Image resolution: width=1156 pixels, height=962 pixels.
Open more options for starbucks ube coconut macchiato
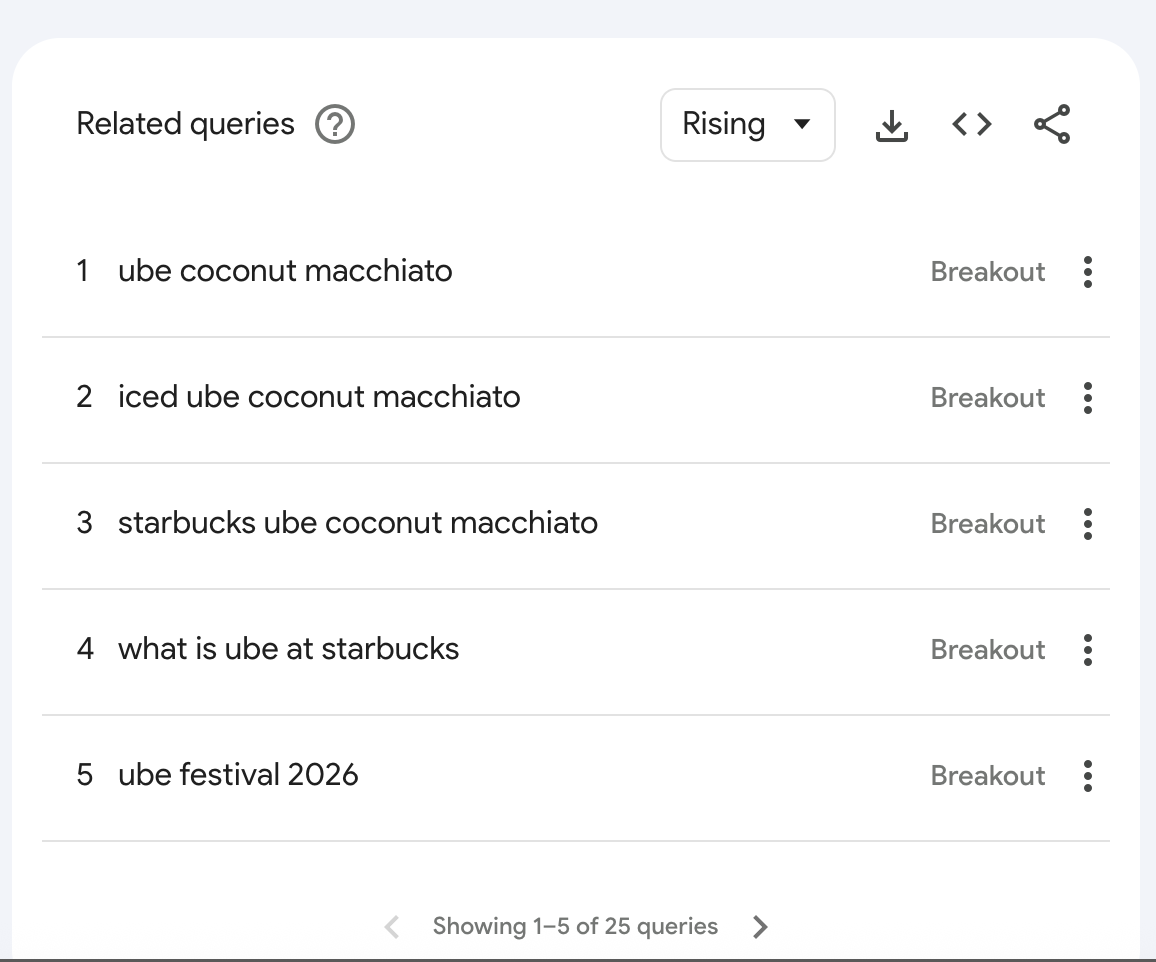click(x=1087, y=524)
